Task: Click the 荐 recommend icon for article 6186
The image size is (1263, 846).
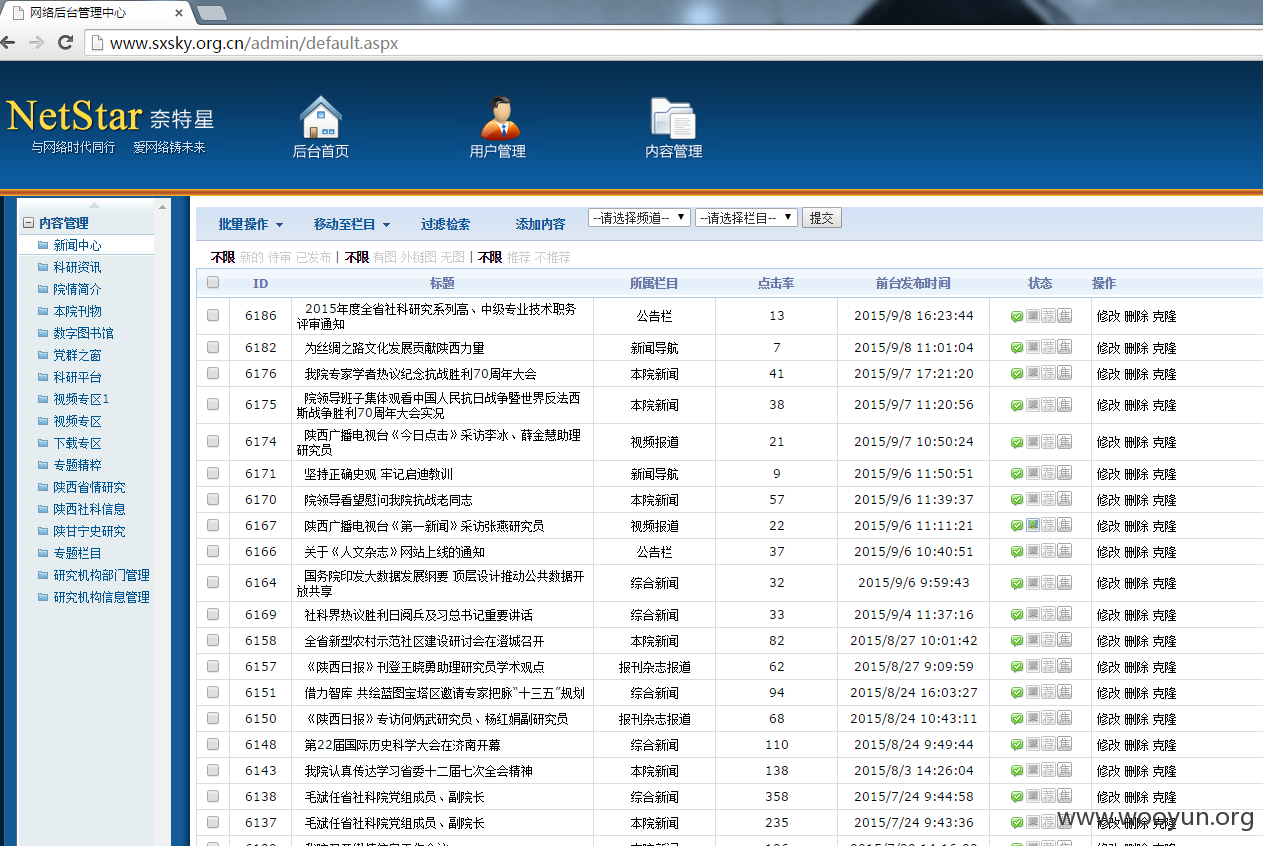Action: point(1048,316)
